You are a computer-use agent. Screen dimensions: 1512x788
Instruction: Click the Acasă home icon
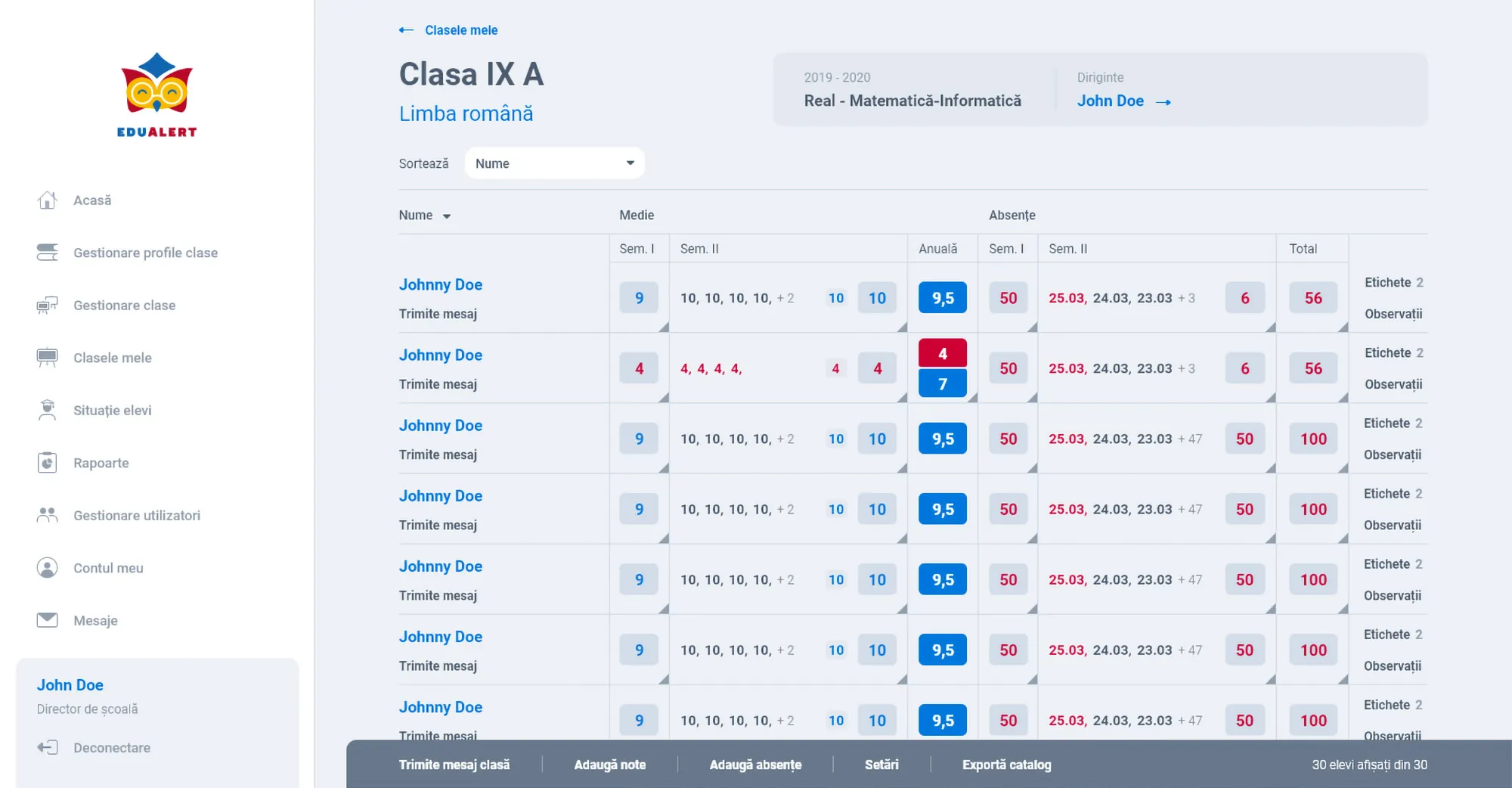(x=47, y=200)
